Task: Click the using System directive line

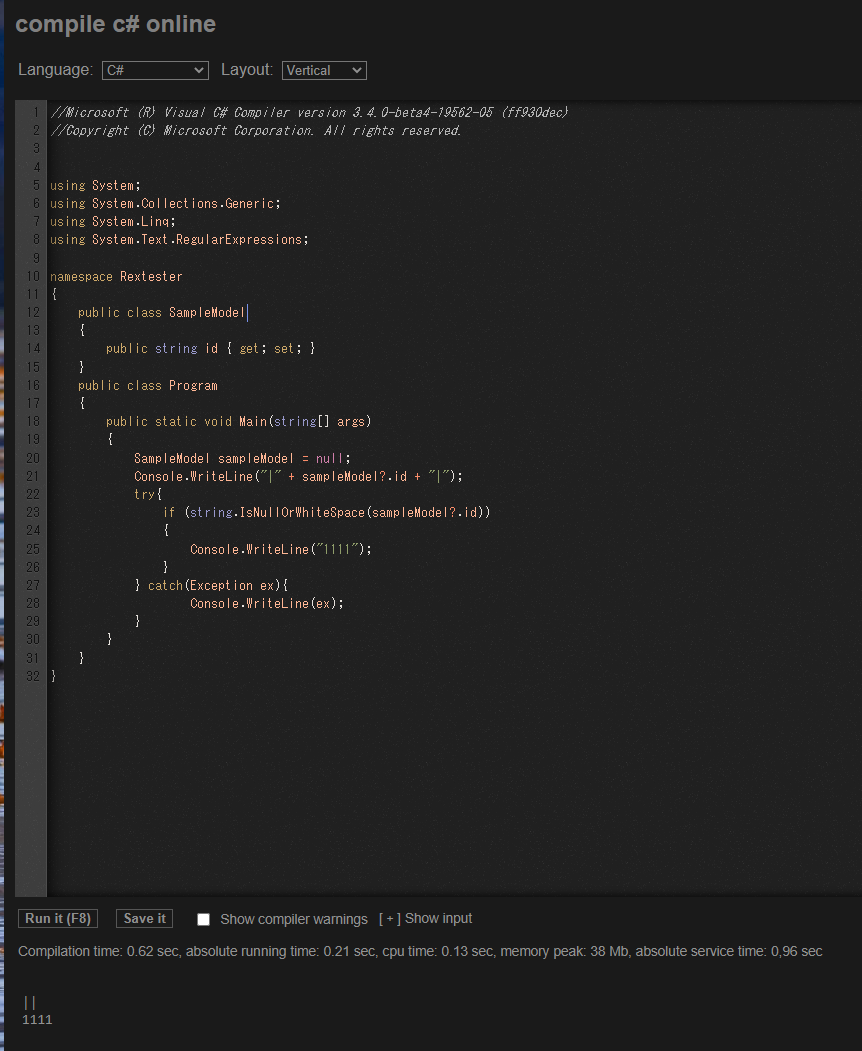Action: 95,185
